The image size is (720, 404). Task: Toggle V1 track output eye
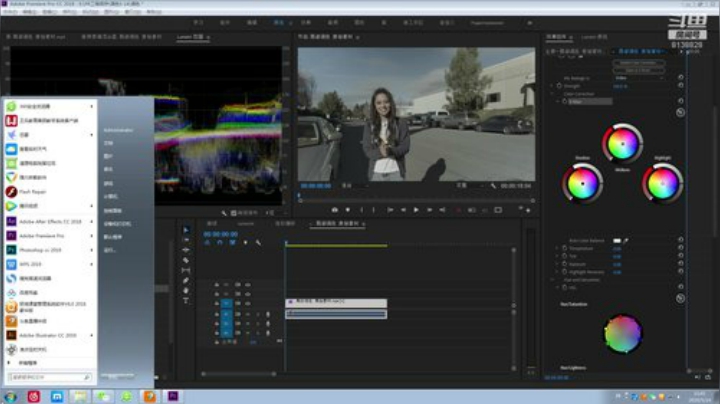248,303
